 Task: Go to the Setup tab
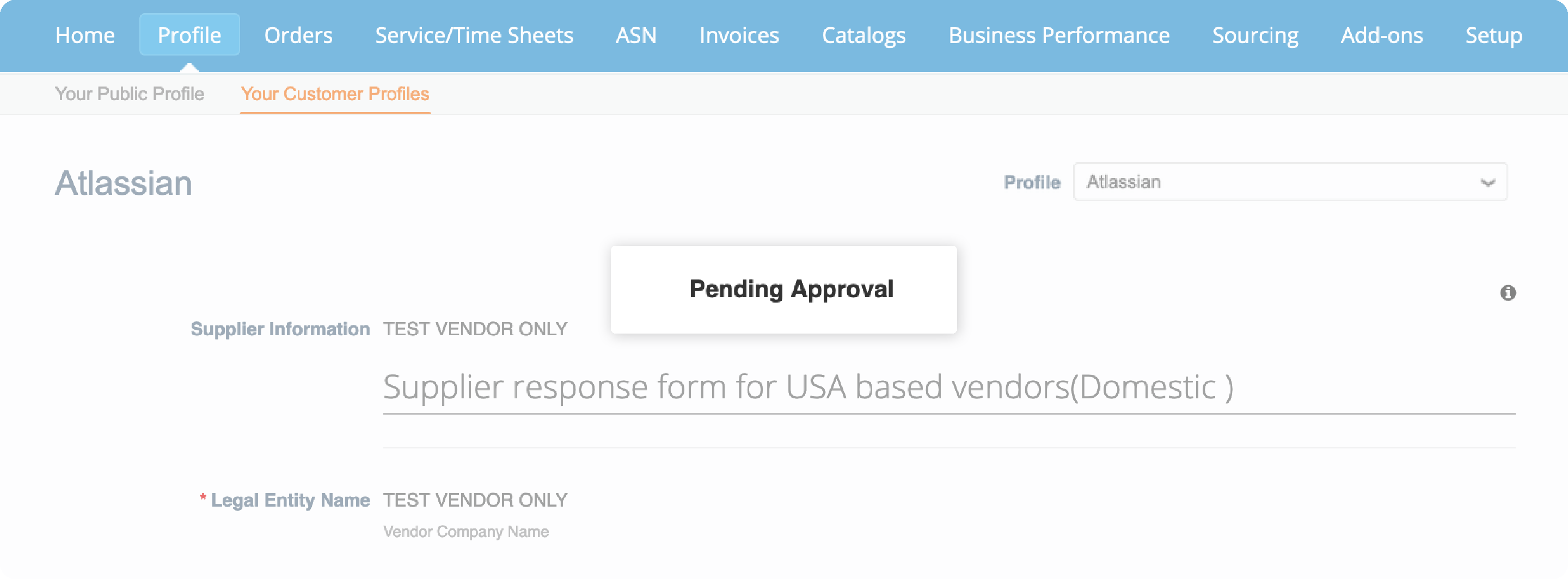pyautogui.click(x=1493, y=35)
